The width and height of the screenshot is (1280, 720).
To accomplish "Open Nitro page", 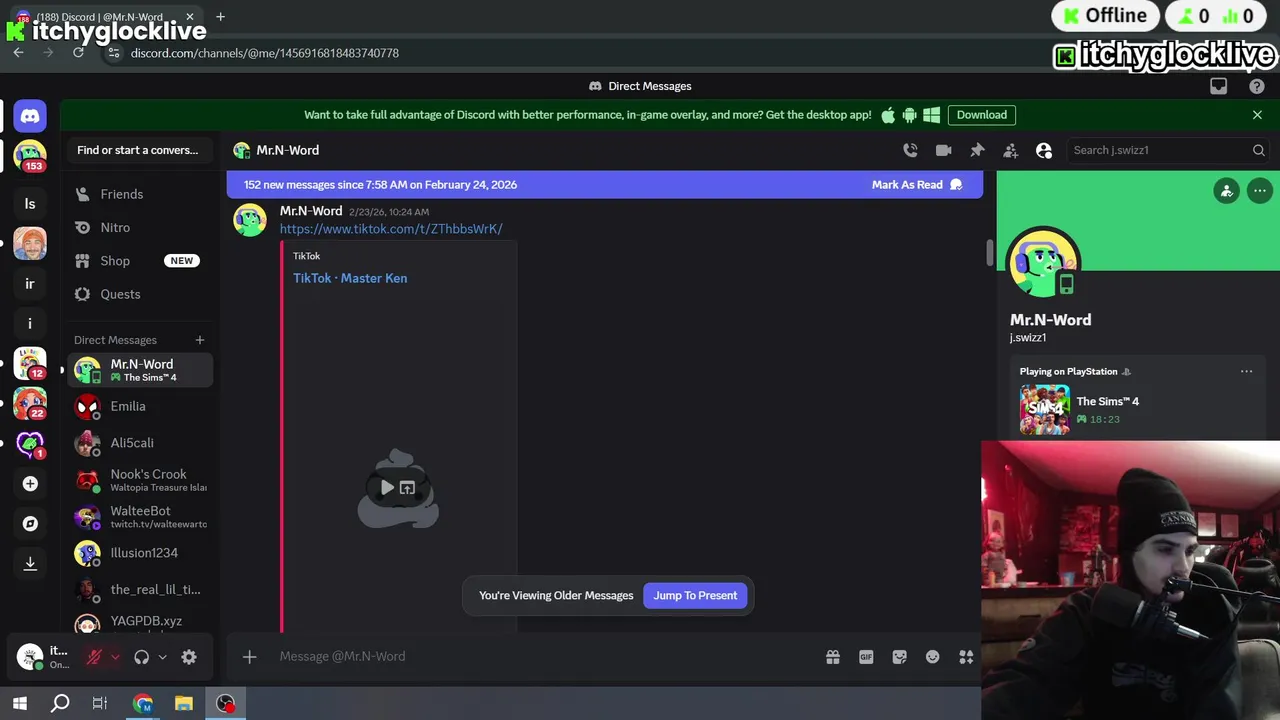I will (140, 227).
